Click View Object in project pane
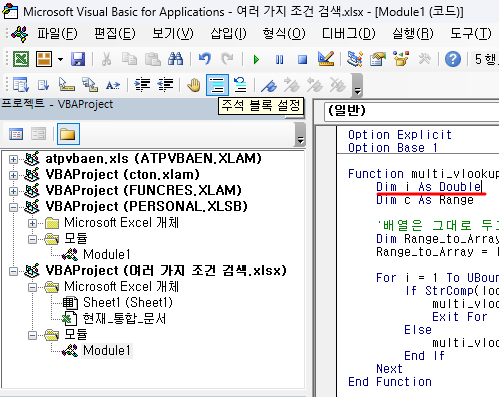This screenshot has width=499, height=397. [38, 134]
